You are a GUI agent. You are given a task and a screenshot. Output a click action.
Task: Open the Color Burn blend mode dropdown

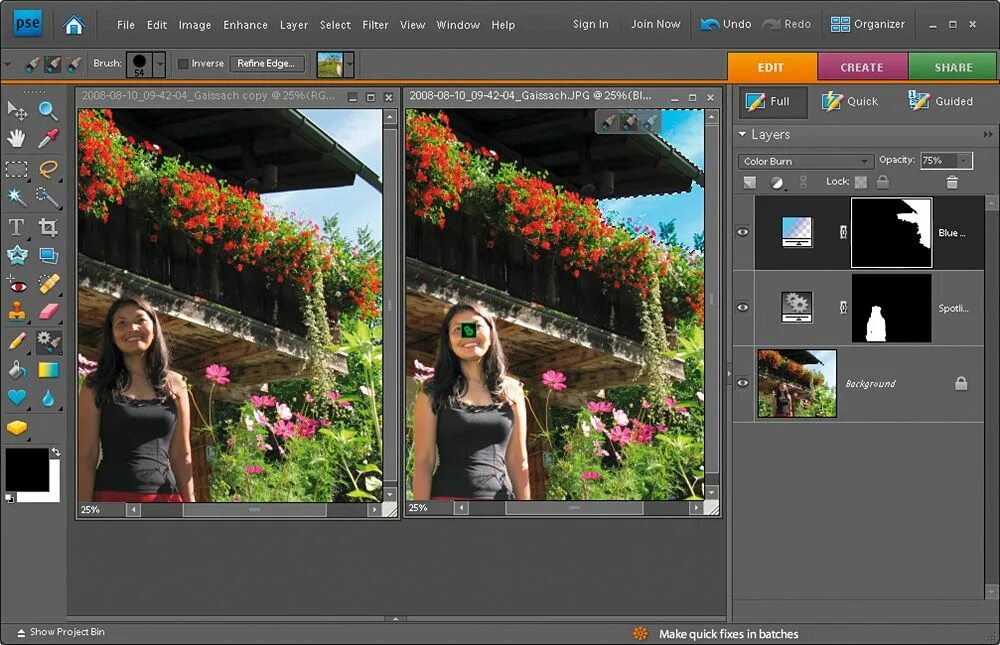coord(805,161)
